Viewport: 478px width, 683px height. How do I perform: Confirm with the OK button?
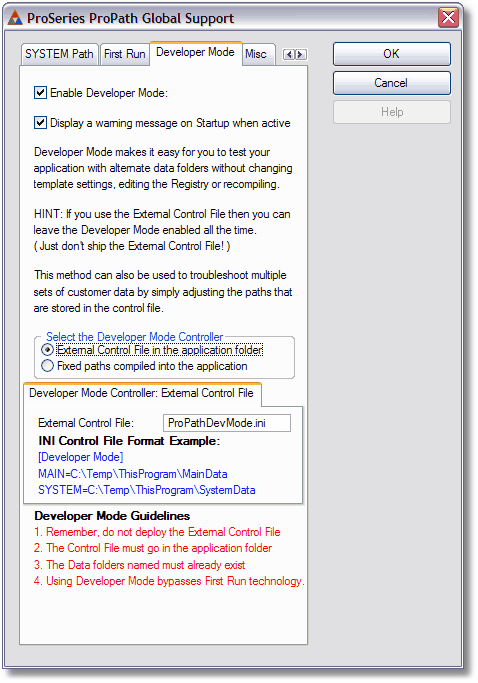[392, 54]
